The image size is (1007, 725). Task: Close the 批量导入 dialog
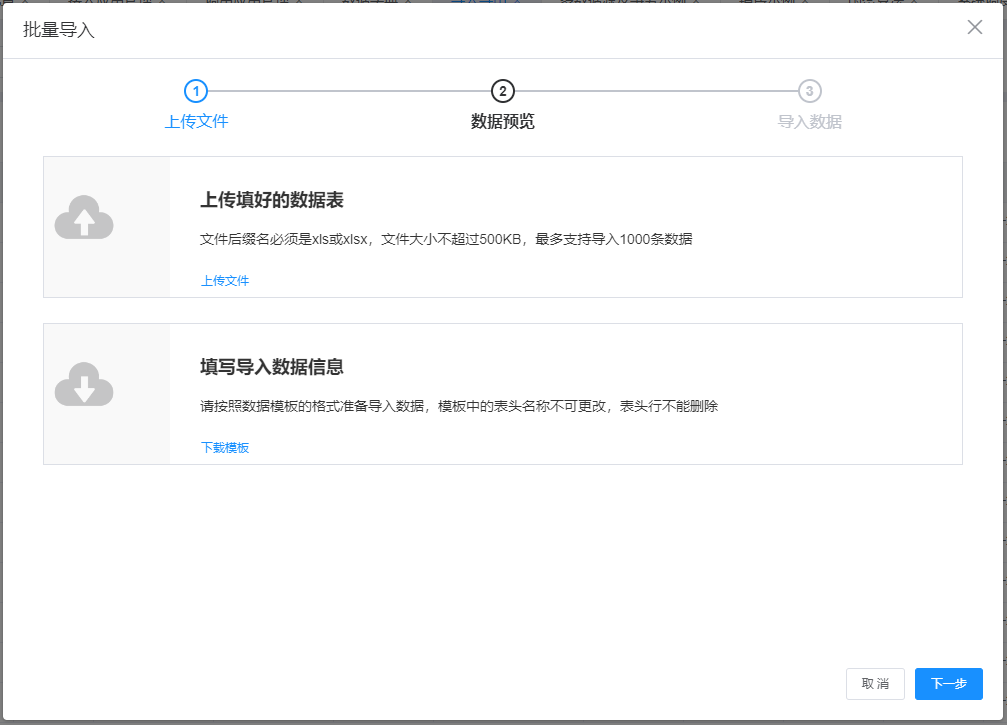pyautogui.click(x=974, y=27)
